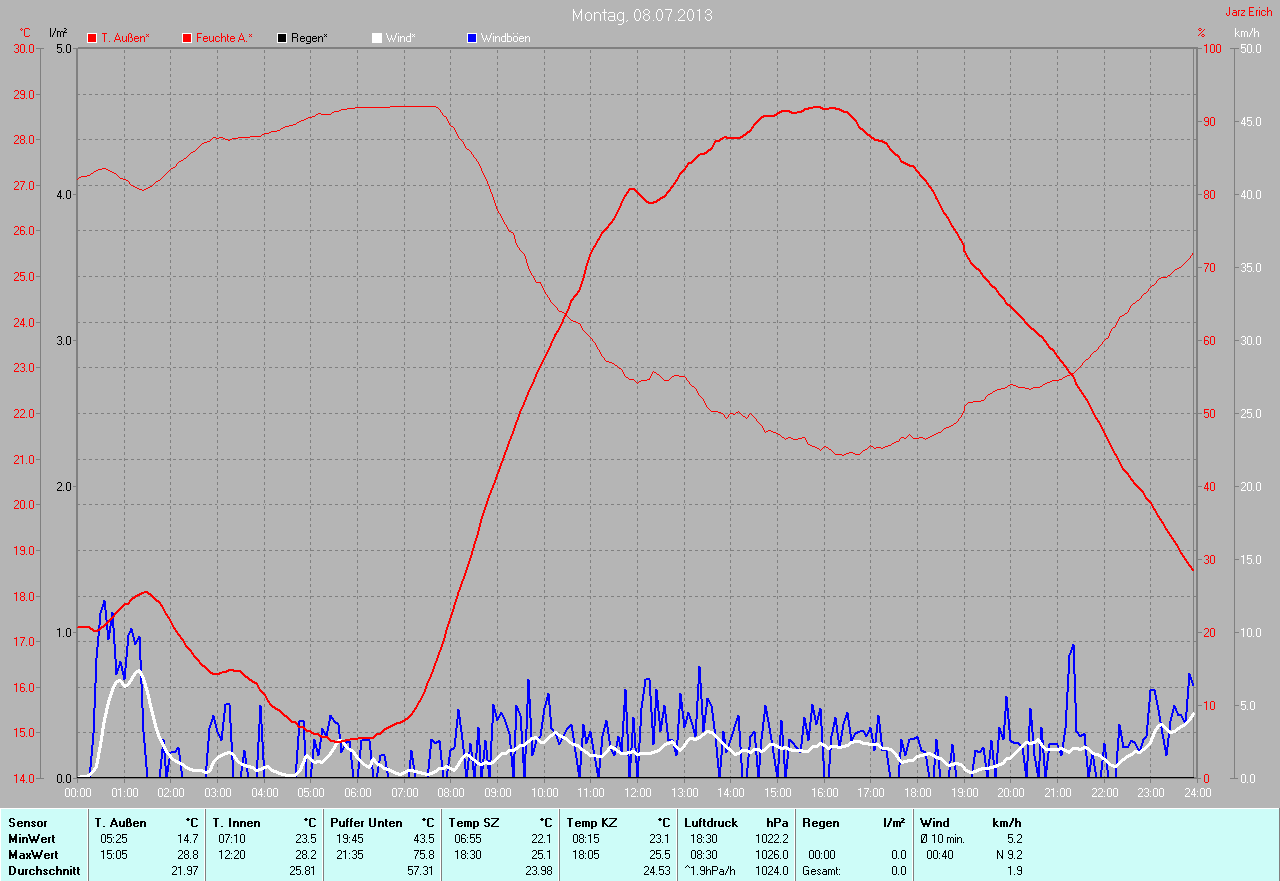The height and width of the screenshot is (881, 1280).
Task: Click the MinWert row label
Action: 32,839
